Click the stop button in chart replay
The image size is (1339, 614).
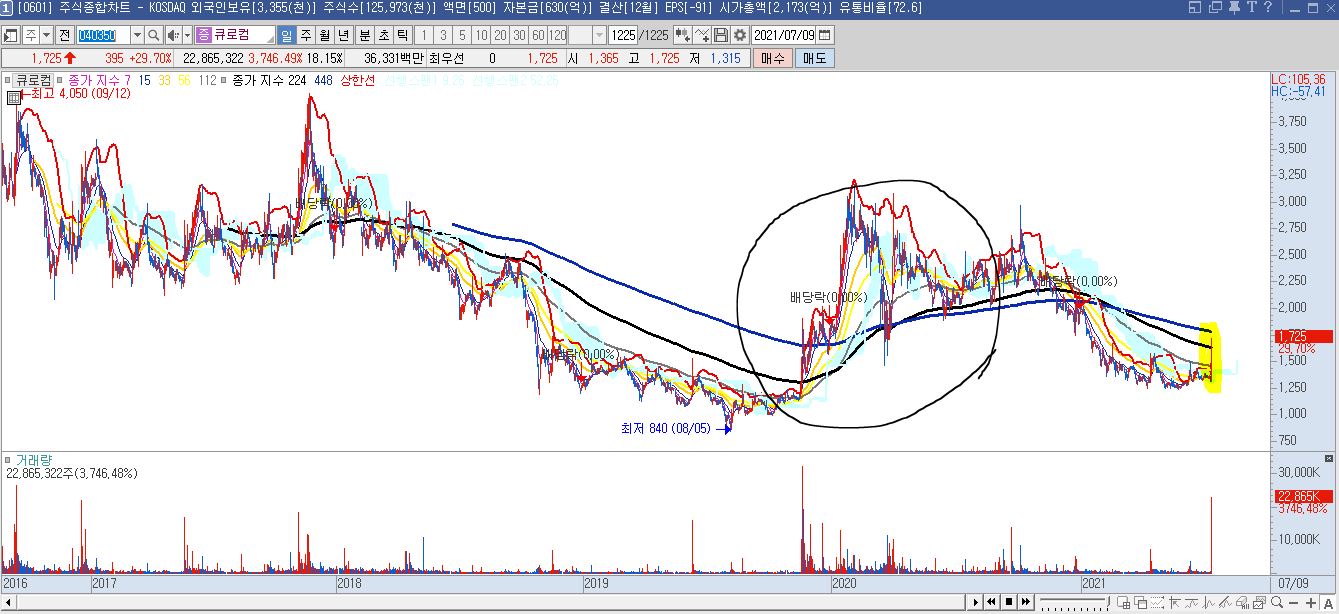click(1009, 602)
